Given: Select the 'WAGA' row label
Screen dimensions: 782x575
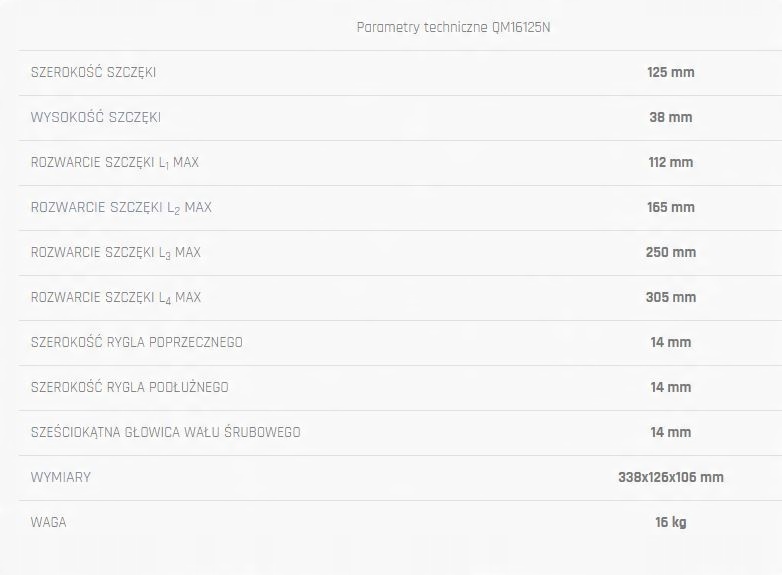Looking at the screenshot, I should tap(48, 522).
